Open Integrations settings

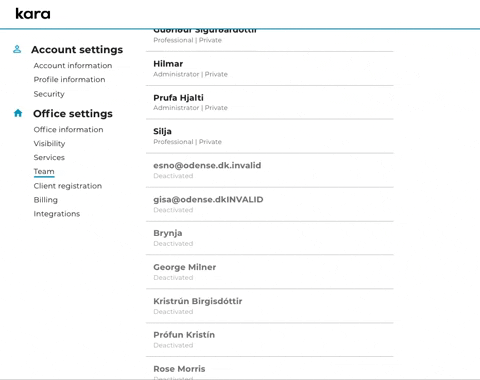(x=57, y=214)
